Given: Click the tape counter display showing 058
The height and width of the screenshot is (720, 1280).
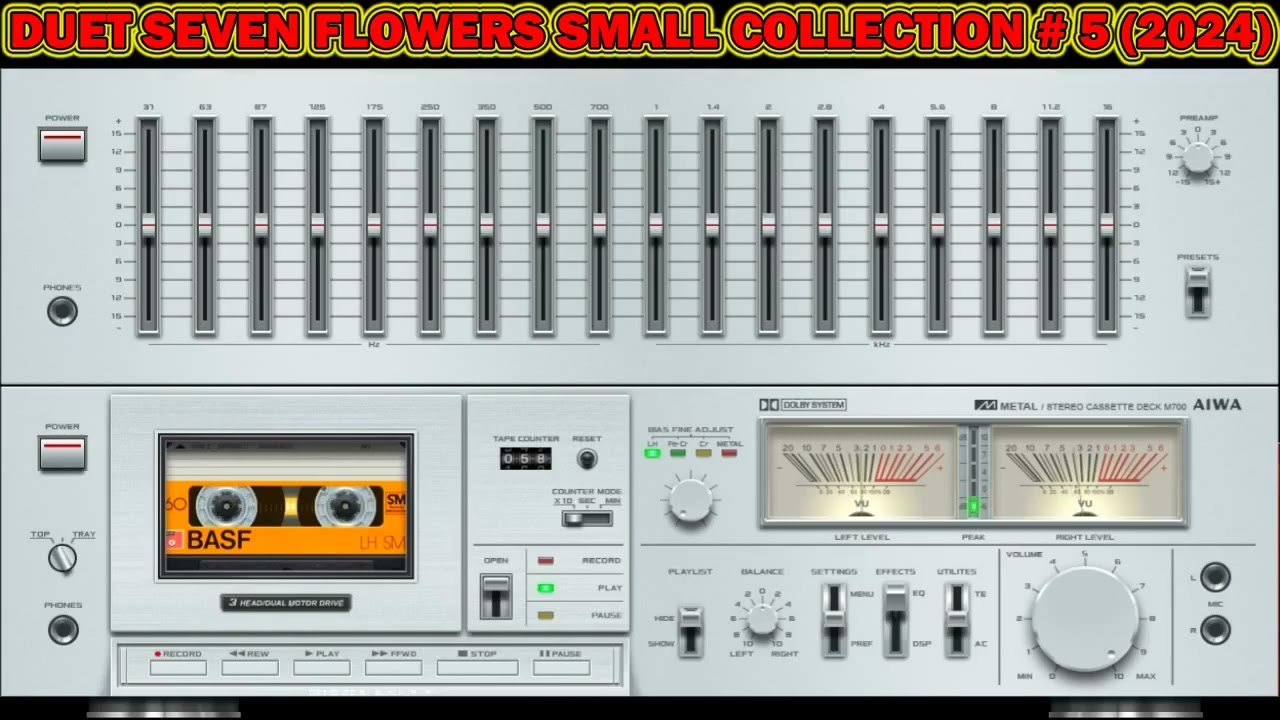Looking at the screenshot, I should [525, 459].
